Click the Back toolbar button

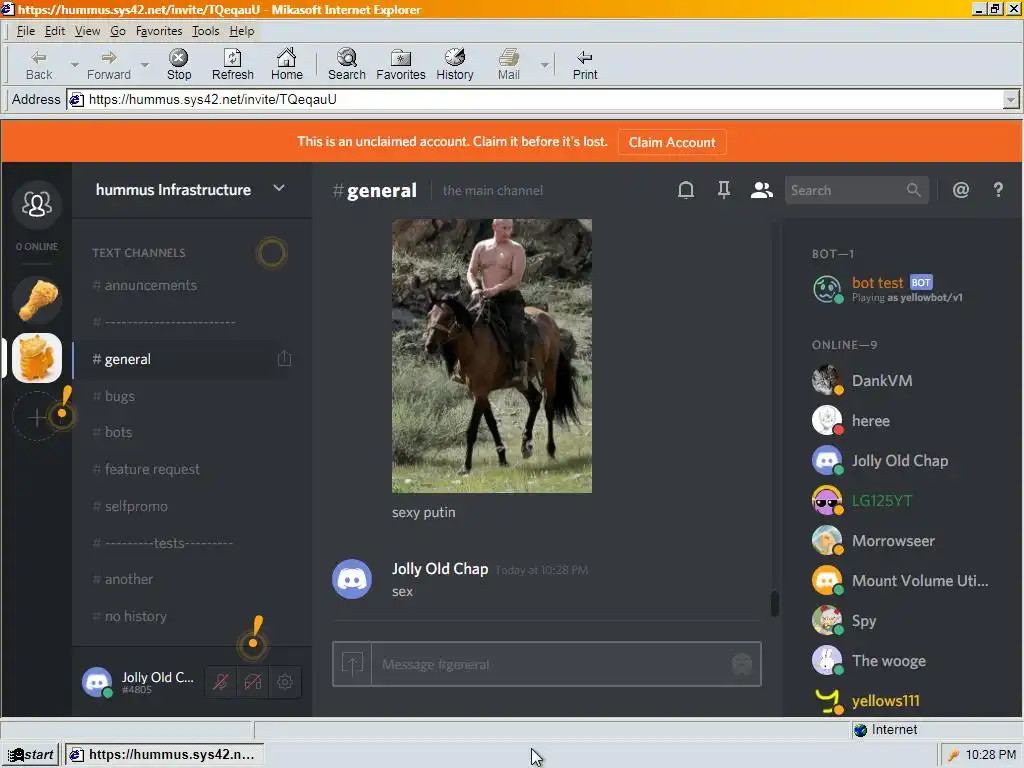tap(39, 65)
